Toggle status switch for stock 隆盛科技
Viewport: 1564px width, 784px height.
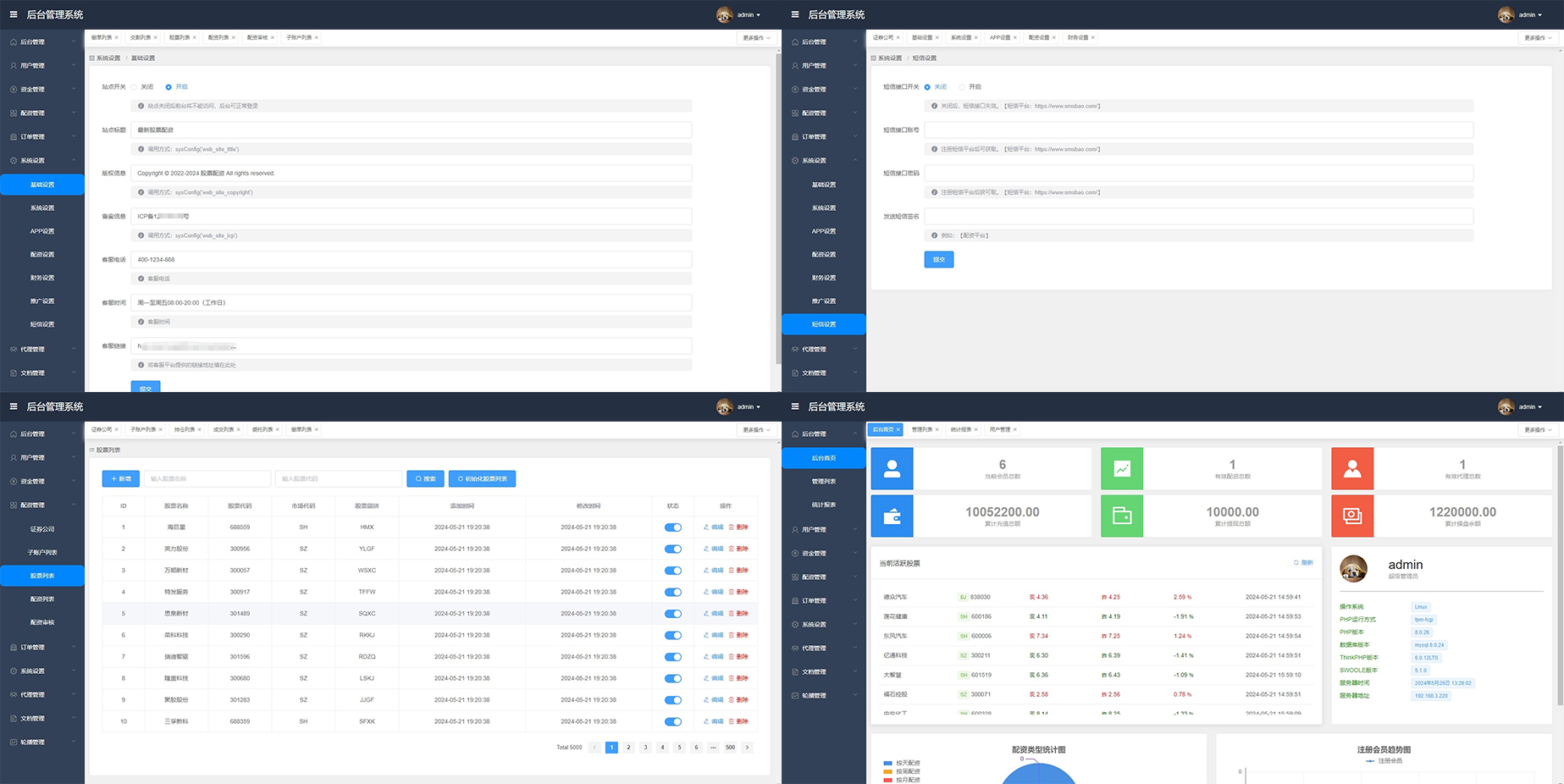673,678
